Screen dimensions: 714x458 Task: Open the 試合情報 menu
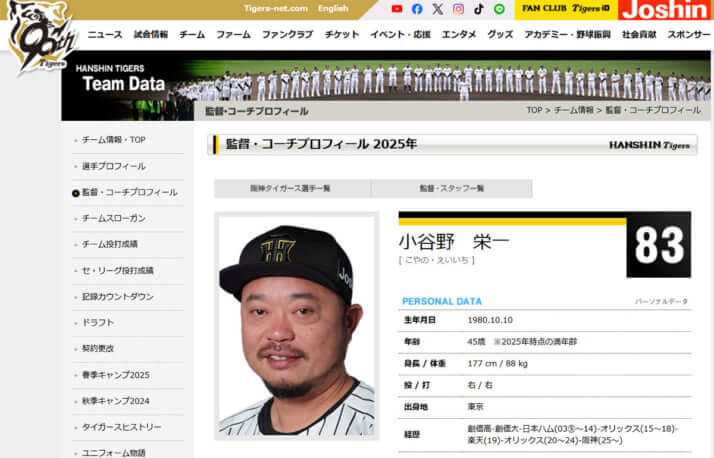point(151,35)
